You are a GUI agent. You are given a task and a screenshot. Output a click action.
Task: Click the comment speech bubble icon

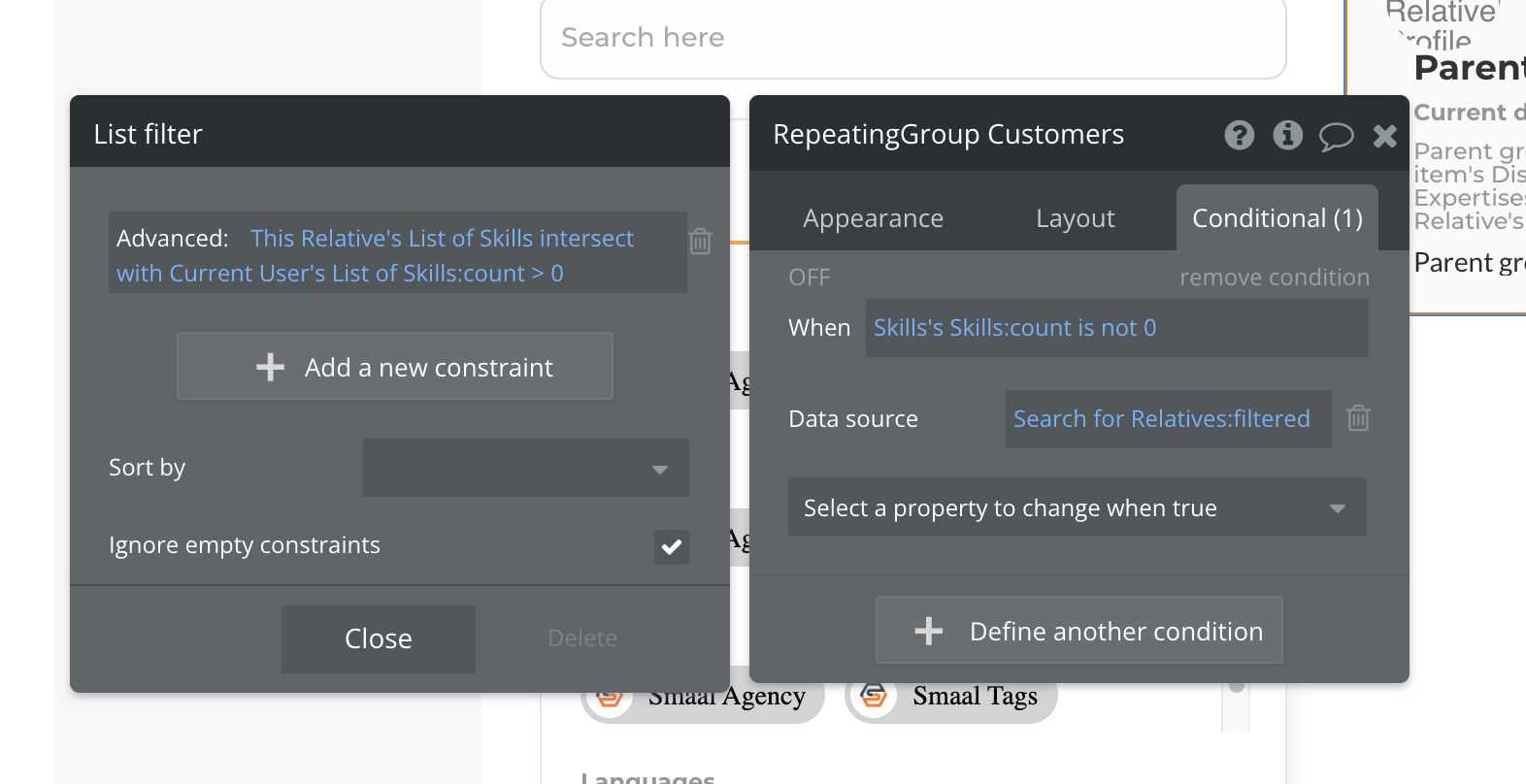(1336, 136)
